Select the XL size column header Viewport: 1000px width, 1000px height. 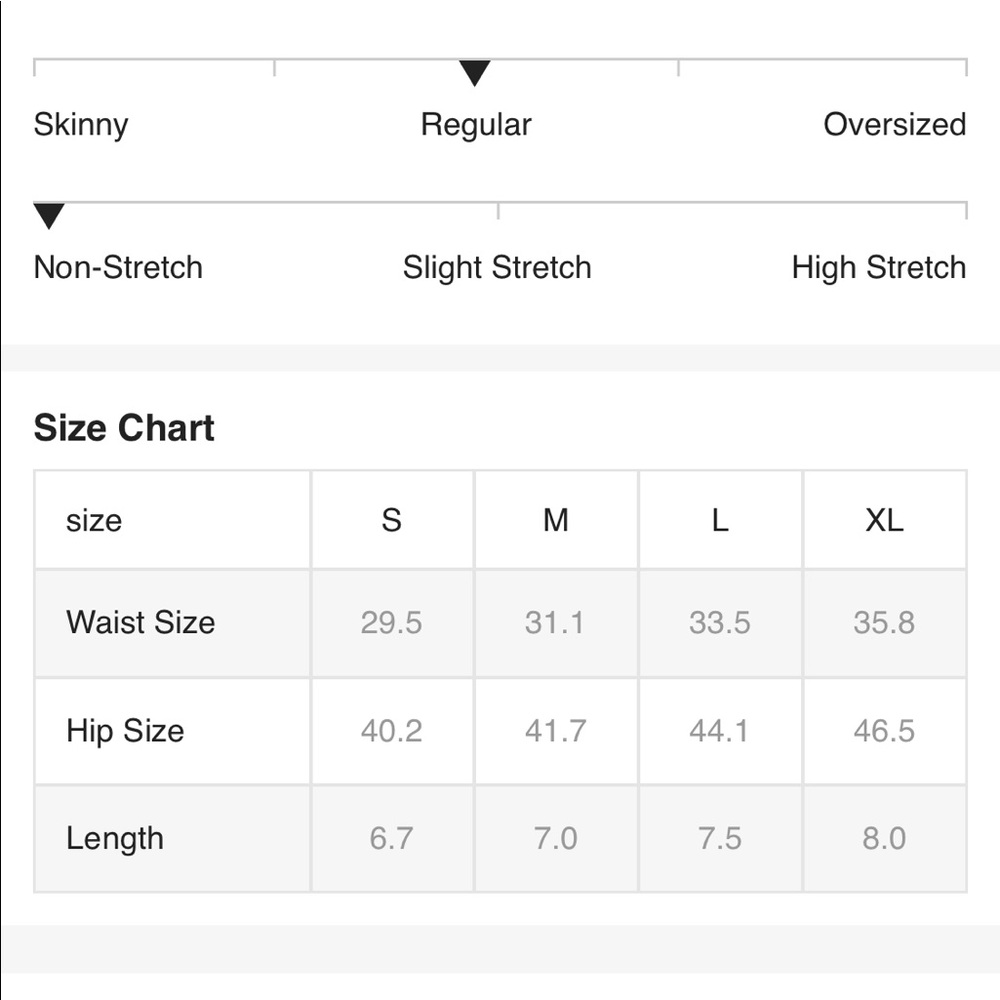(x=884, y=520)
